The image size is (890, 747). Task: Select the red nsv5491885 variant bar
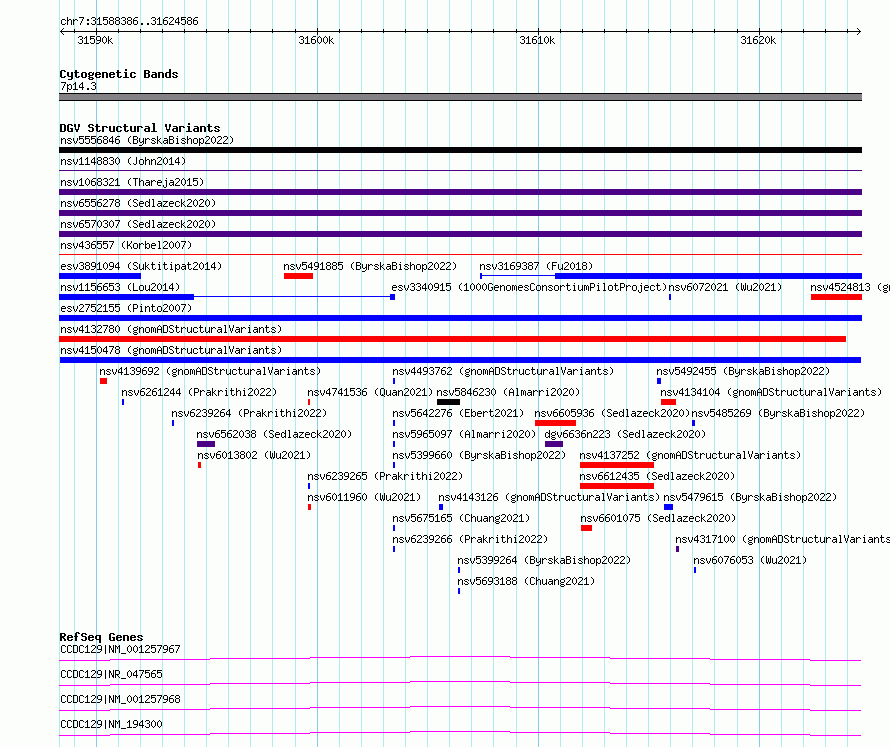pos(299,276)
